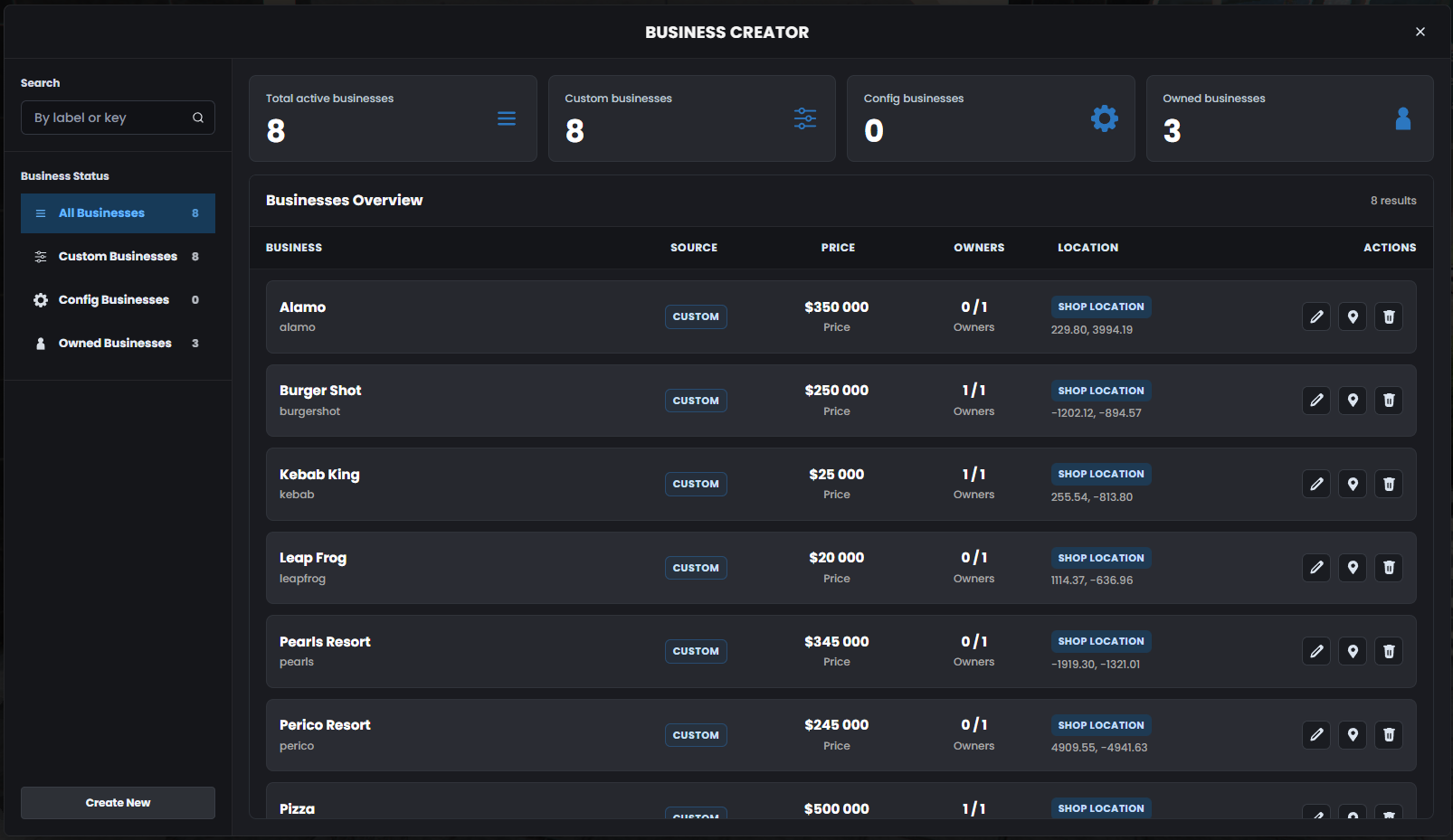
Task: Click the ACTIONS column header
Action: (x=1390, y=248)
